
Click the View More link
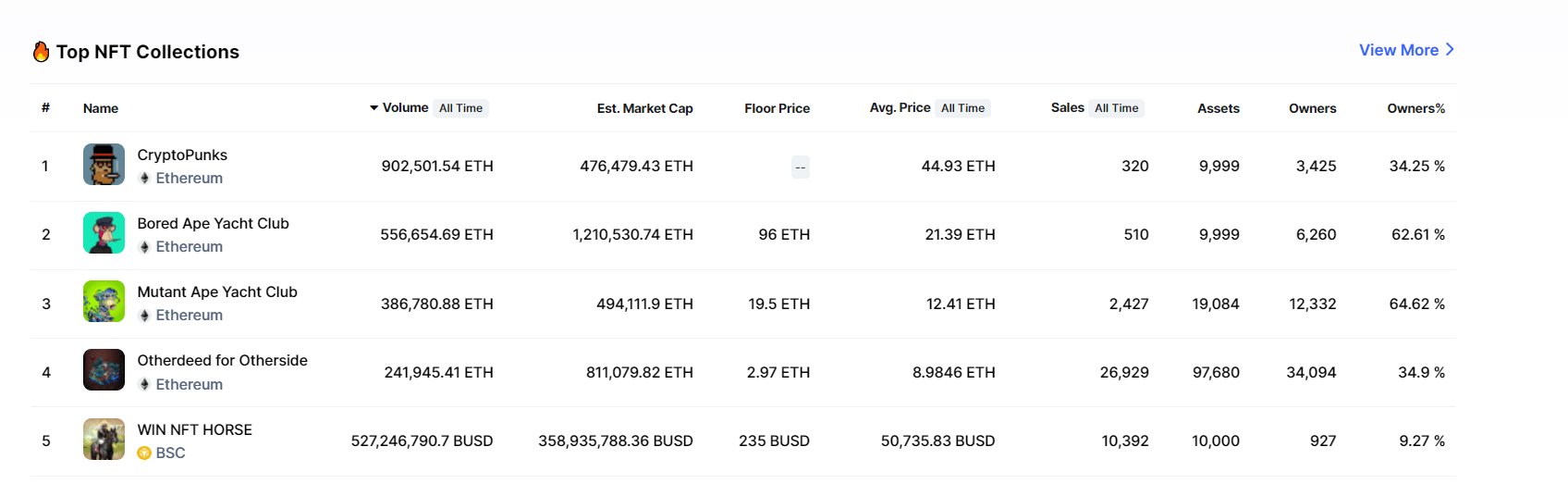(1406, 50)
